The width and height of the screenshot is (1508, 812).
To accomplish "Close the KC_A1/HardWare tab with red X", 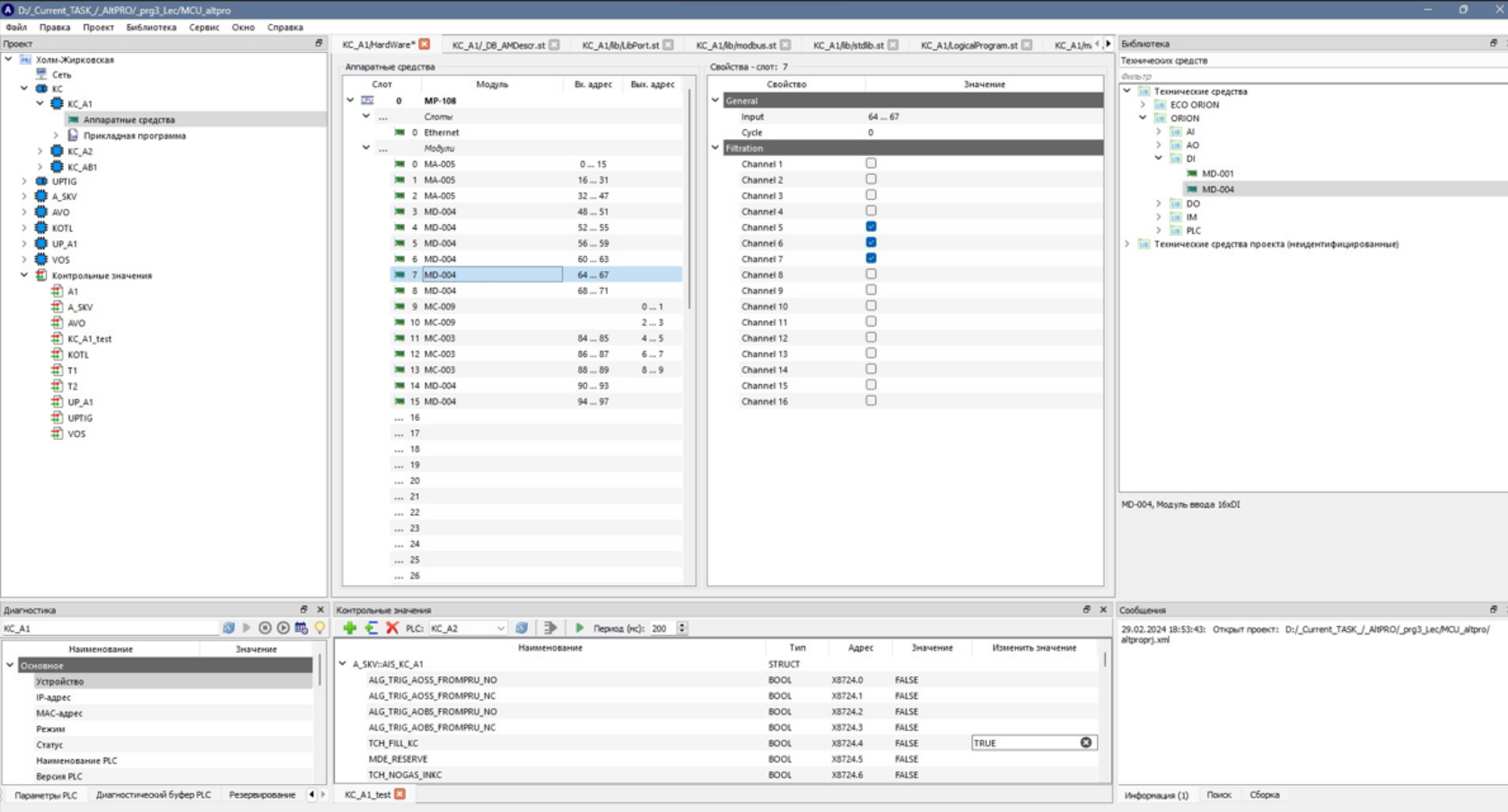I will tap(425, 44).
